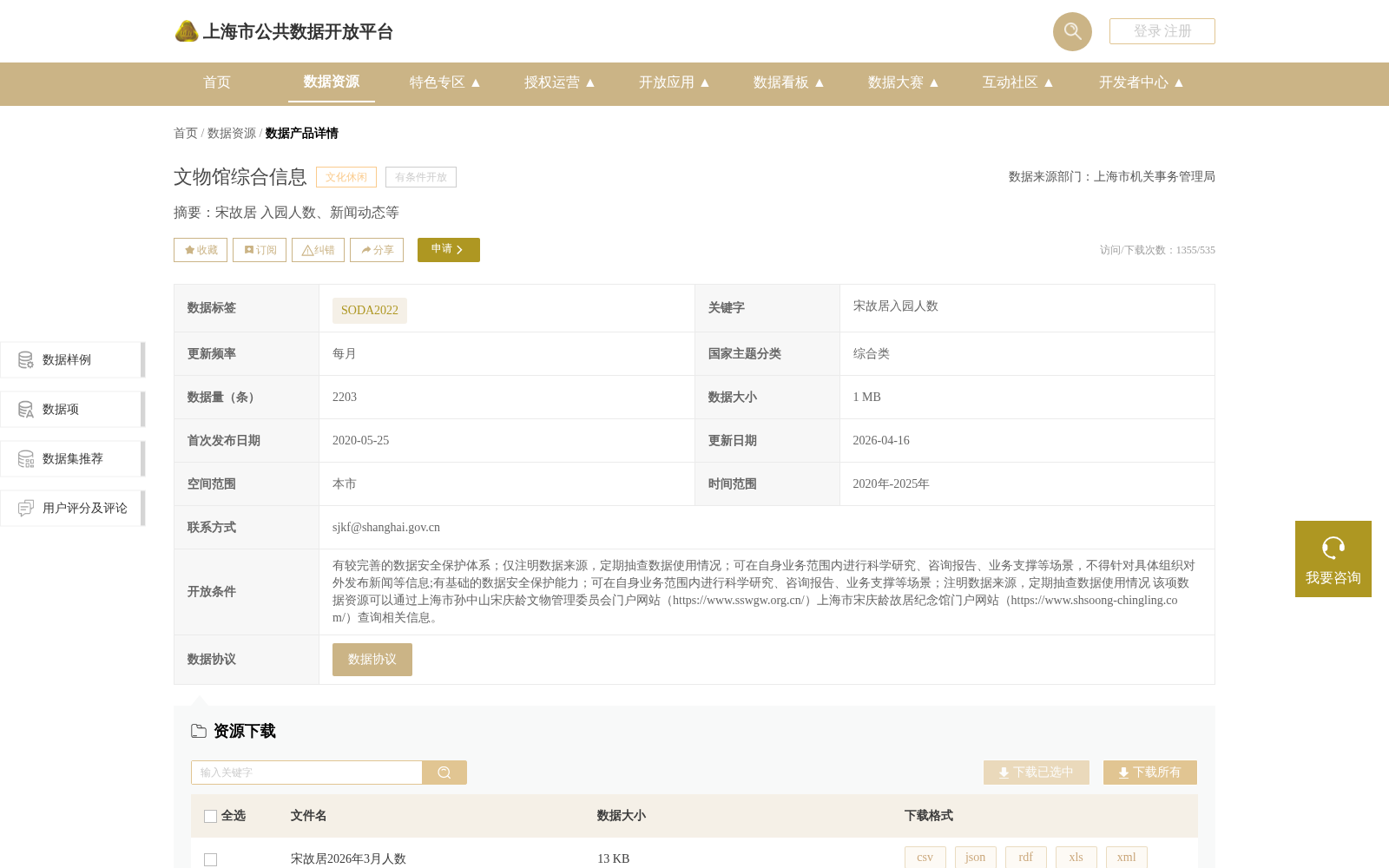
Task: Click the 订阅 subscribe button
Action: tap(260, 250)
